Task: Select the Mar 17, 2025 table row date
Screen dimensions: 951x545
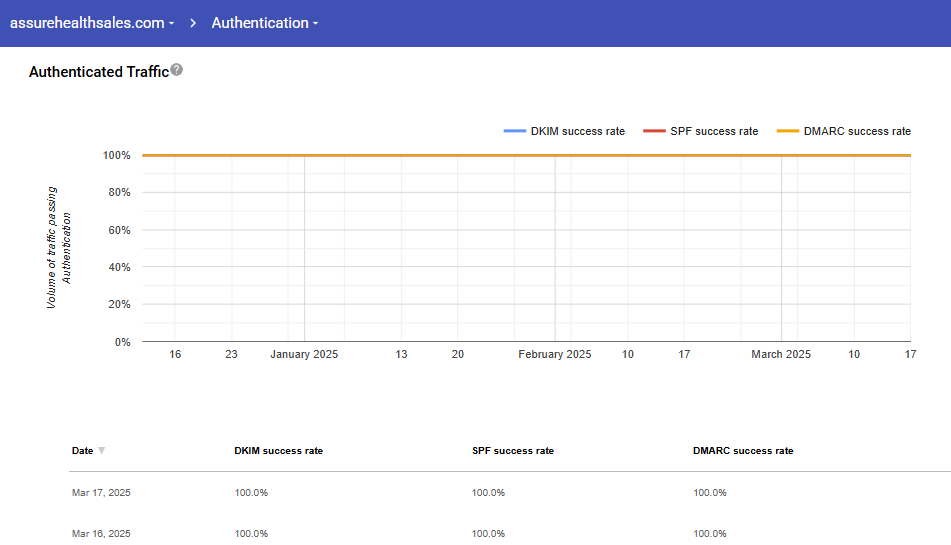Action: (101, 493)
